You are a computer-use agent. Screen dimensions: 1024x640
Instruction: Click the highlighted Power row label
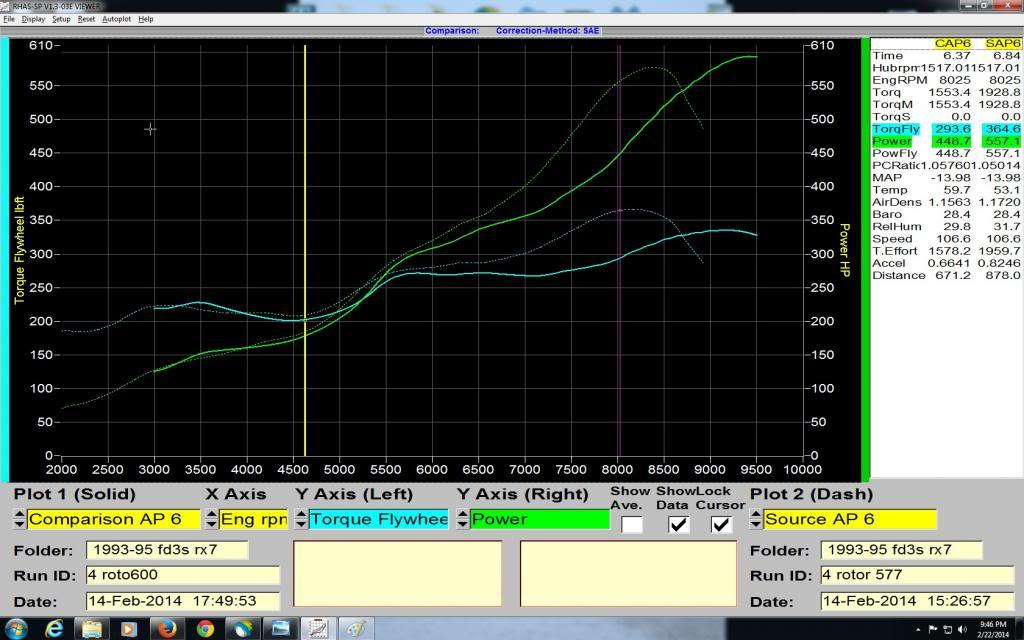pos(891,141)
